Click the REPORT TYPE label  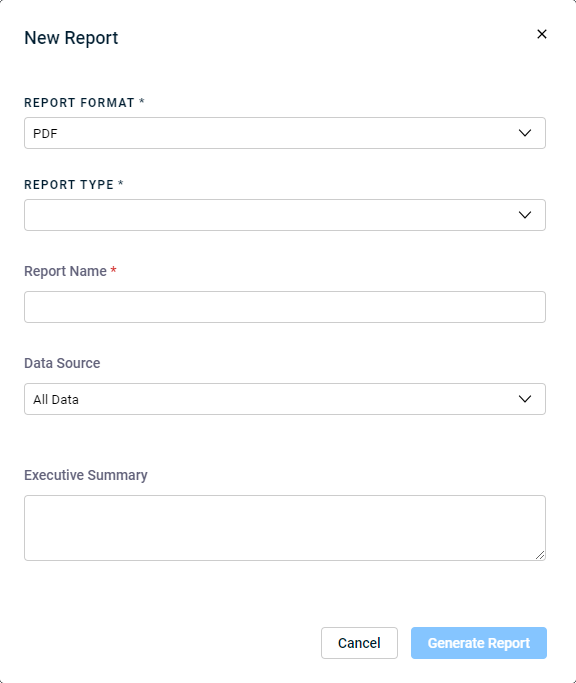coord(69,185)
